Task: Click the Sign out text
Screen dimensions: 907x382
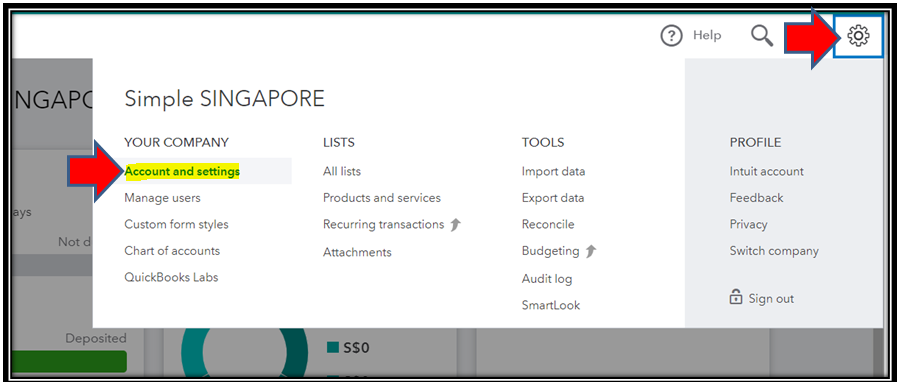Action: (x=771, y=299)
